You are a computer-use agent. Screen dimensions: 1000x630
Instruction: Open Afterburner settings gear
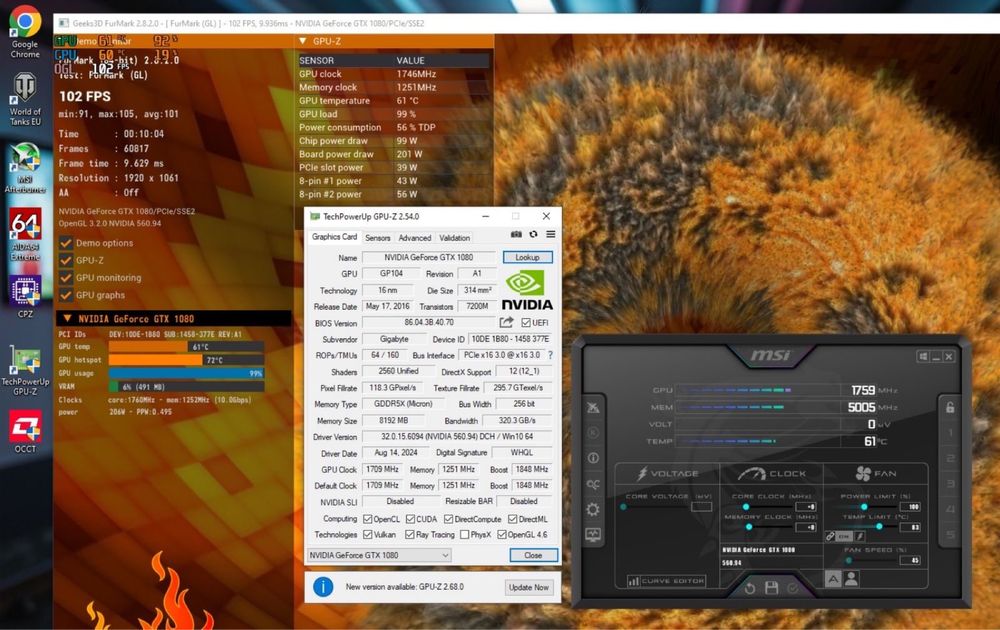pos(593,509)
